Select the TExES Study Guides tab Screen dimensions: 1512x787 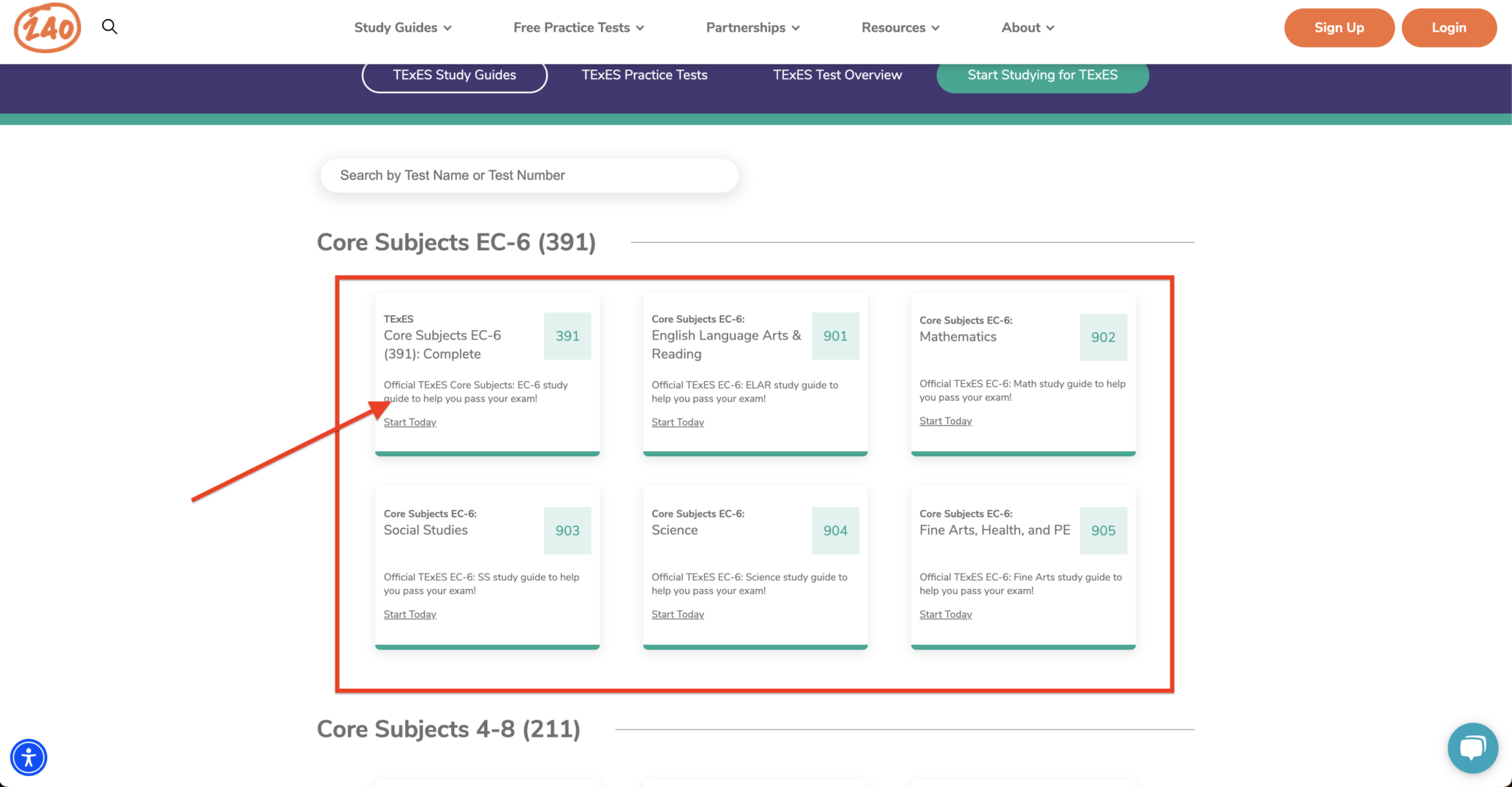(x=454, y=75)
